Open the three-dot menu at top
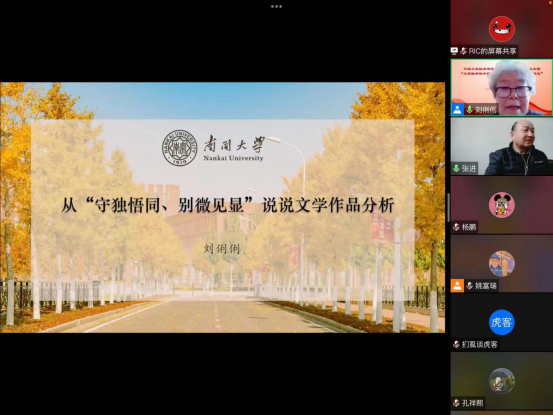553x415 pixels. [x=276, y=6]
